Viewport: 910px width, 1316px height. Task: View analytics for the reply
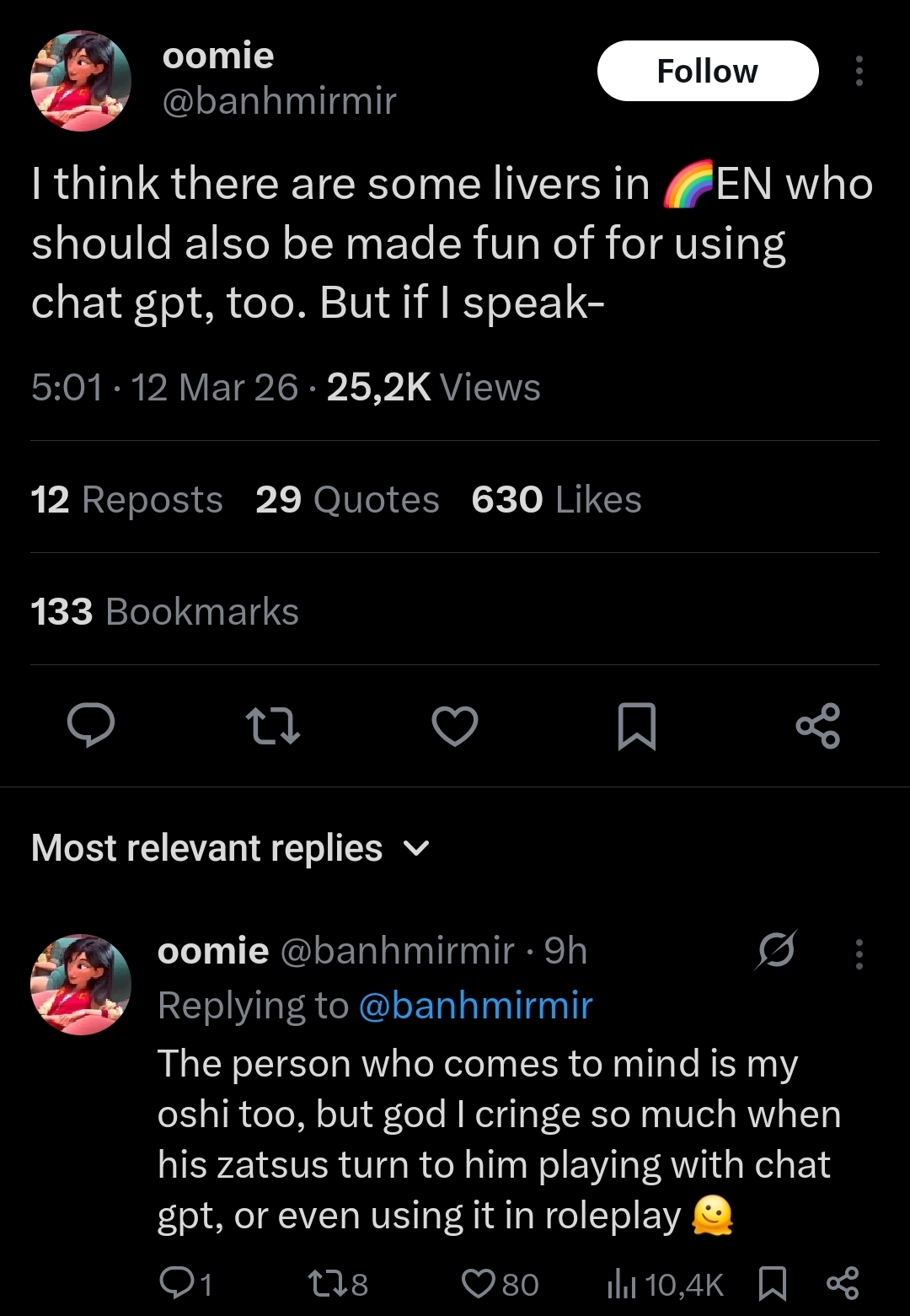pyautogui.click(x=665, y=1284)
